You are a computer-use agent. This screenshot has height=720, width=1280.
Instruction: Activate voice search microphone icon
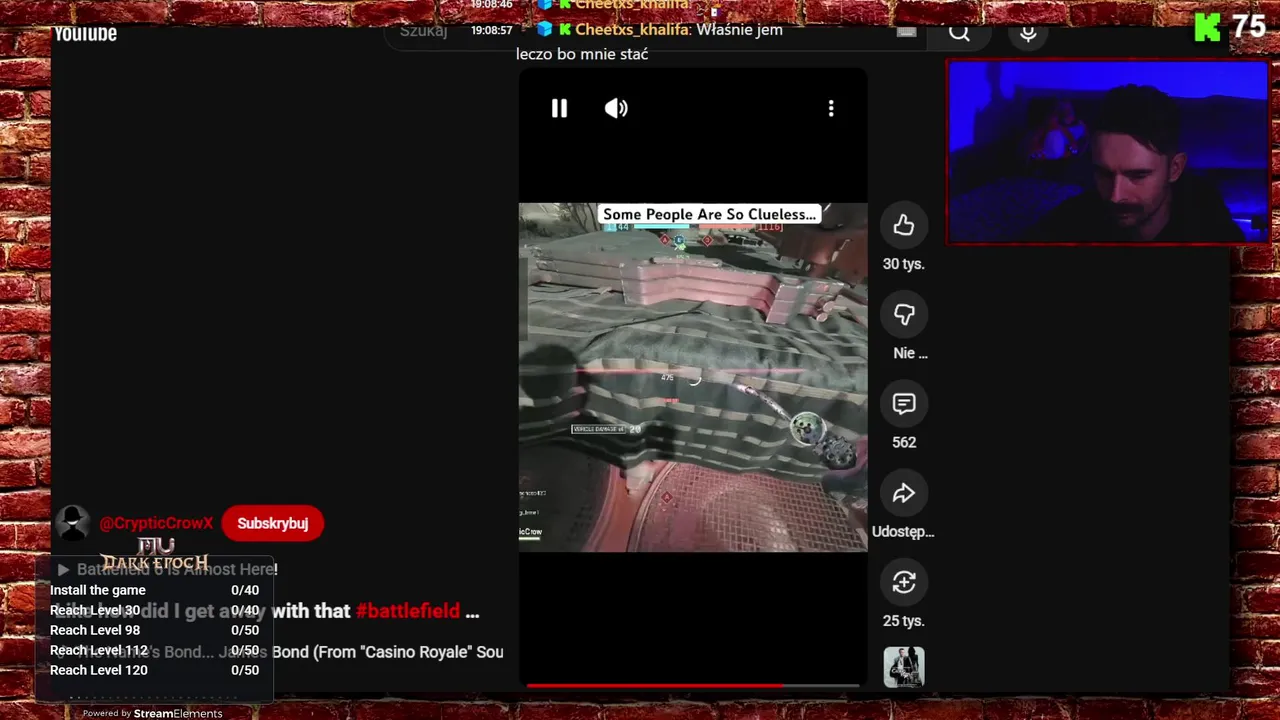(1028, 33)
